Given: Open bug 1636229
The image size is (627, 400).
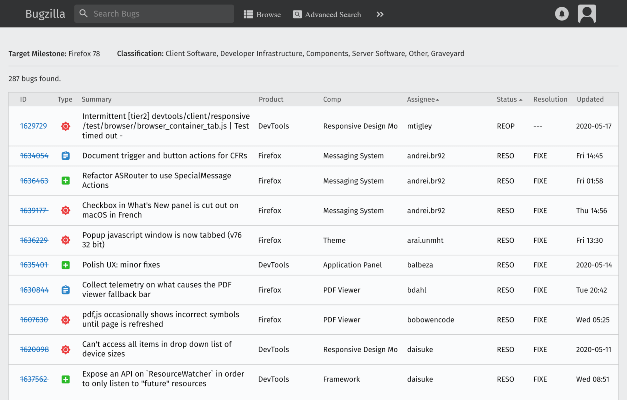Looking at the screenshot, I should [34, 240].
